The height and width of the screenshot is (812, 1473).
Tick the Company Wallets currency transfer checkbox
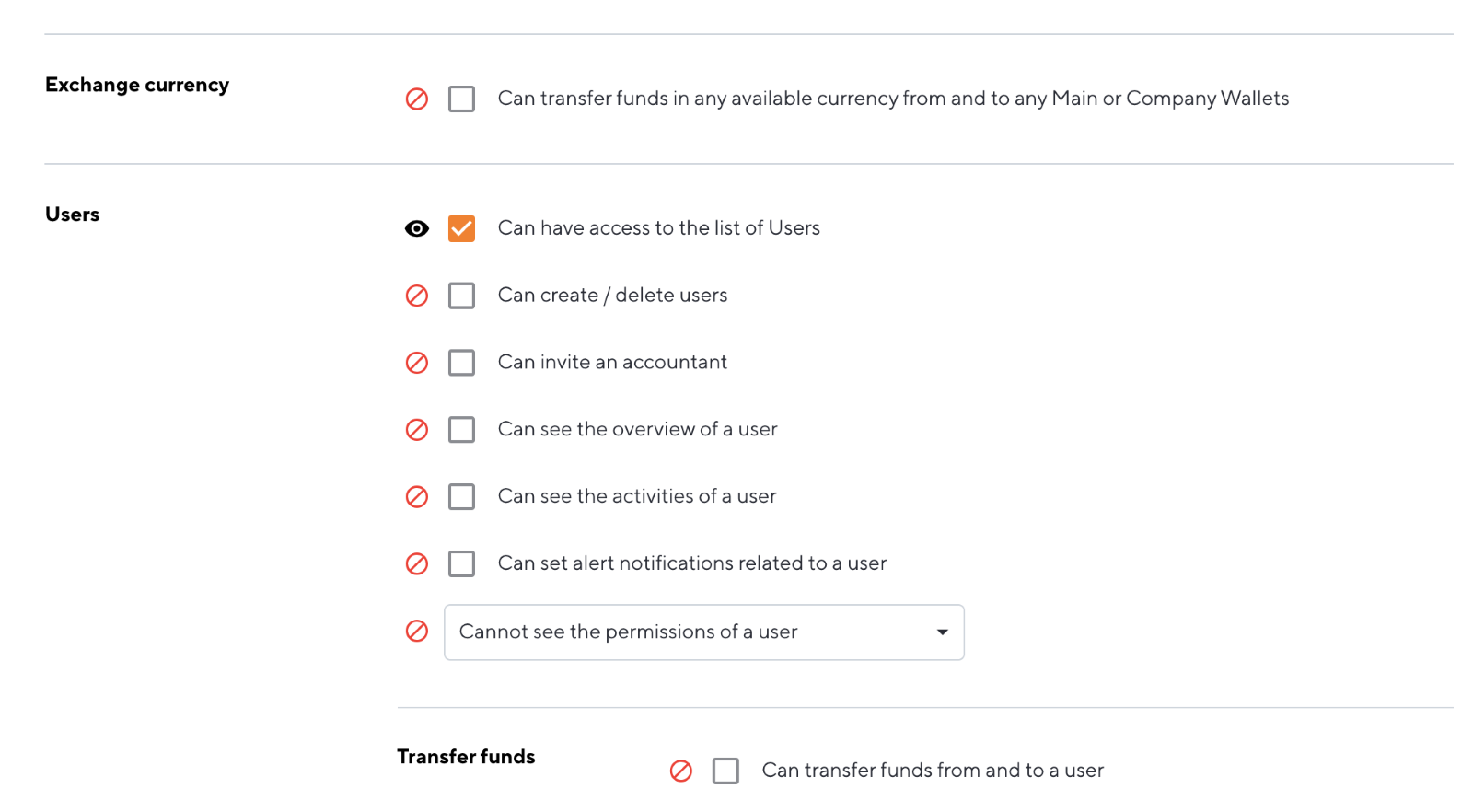(x=461, y=99)
